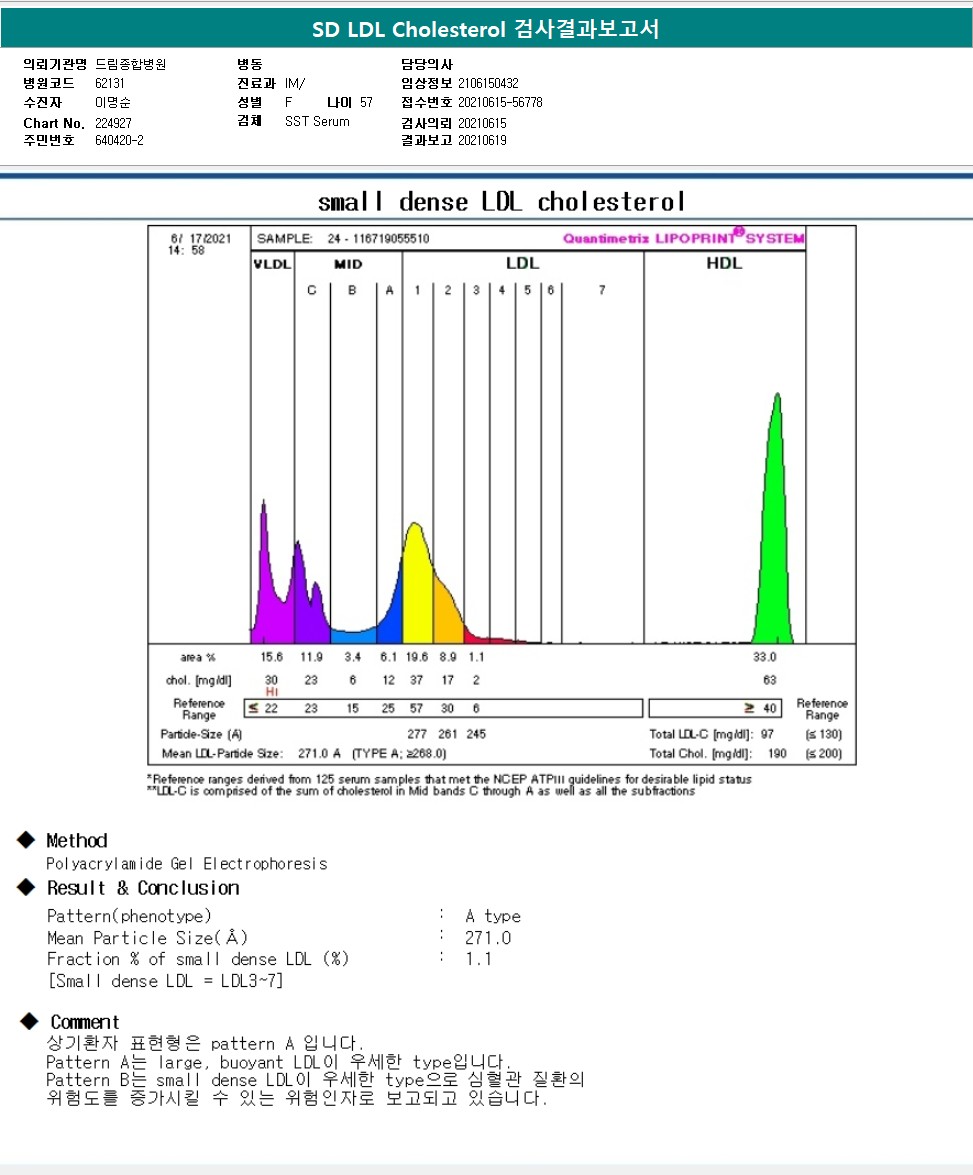Click the red HI flag under VLDL cholesterol
Screen dimensions: 973x1175
(x=271, y=692)
